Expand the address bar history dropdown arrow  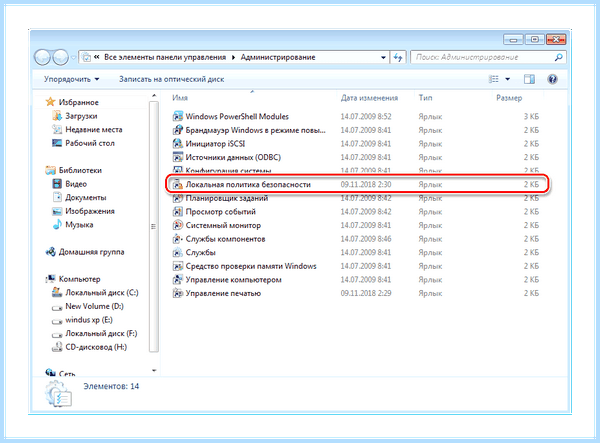(383, 57)
